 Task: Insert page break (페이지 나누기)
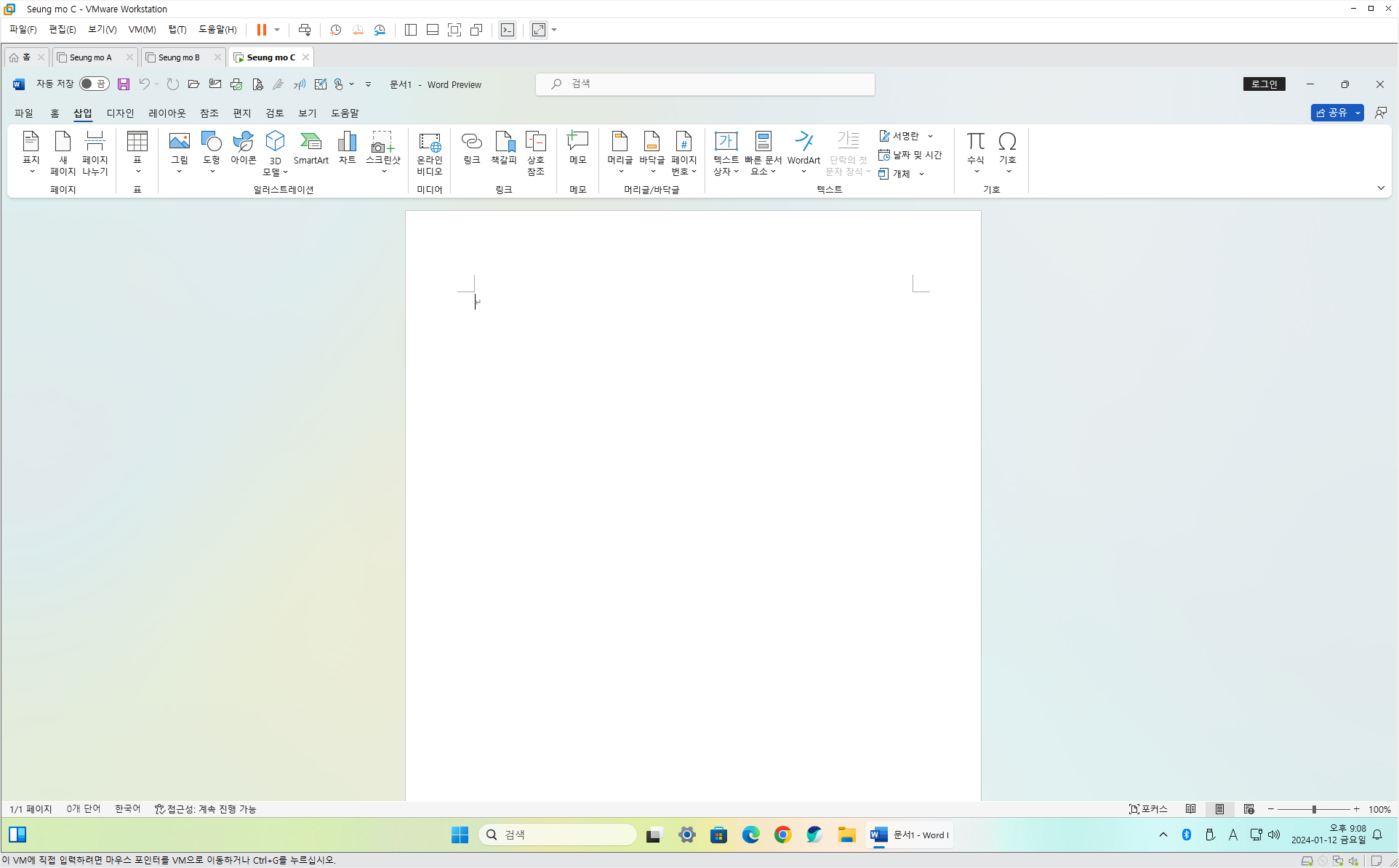pyautogui.click(x=95, y=153)
